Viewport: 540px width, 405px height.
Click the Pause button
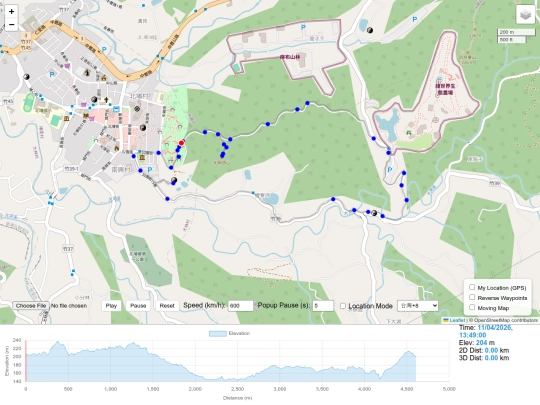tap(138, 306)
